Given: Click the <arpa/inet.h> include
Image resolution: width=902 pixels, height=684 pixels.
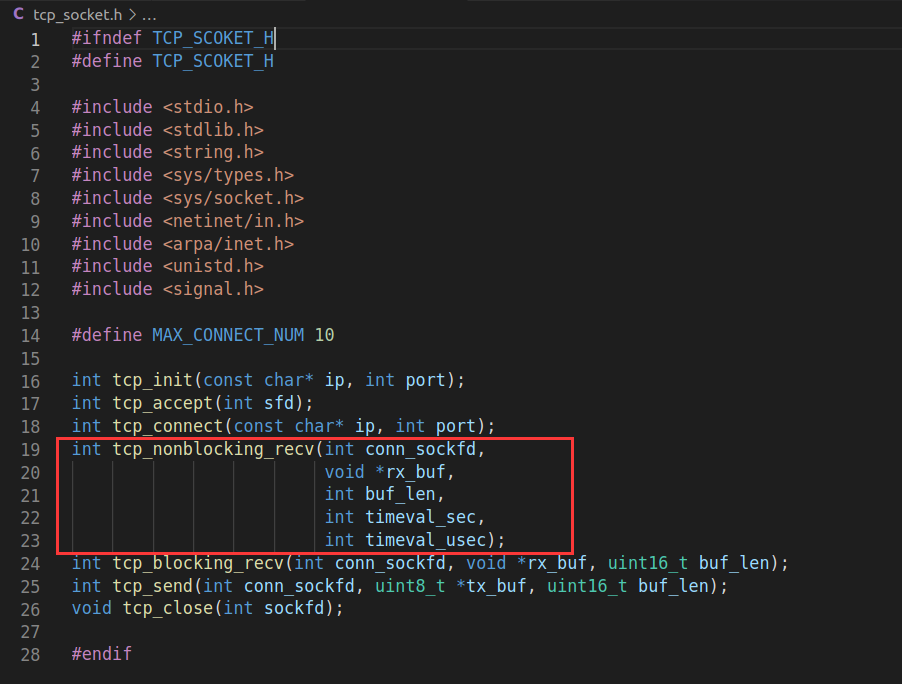Looking at the screenshot, I should pos(228,244).
